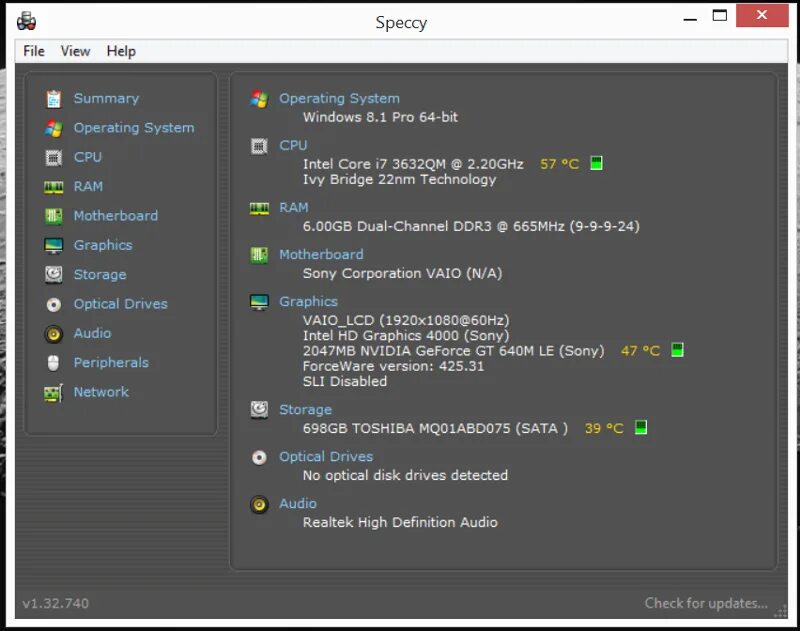Click the Motherboard icon in sidebar

[x=54, y=216]
